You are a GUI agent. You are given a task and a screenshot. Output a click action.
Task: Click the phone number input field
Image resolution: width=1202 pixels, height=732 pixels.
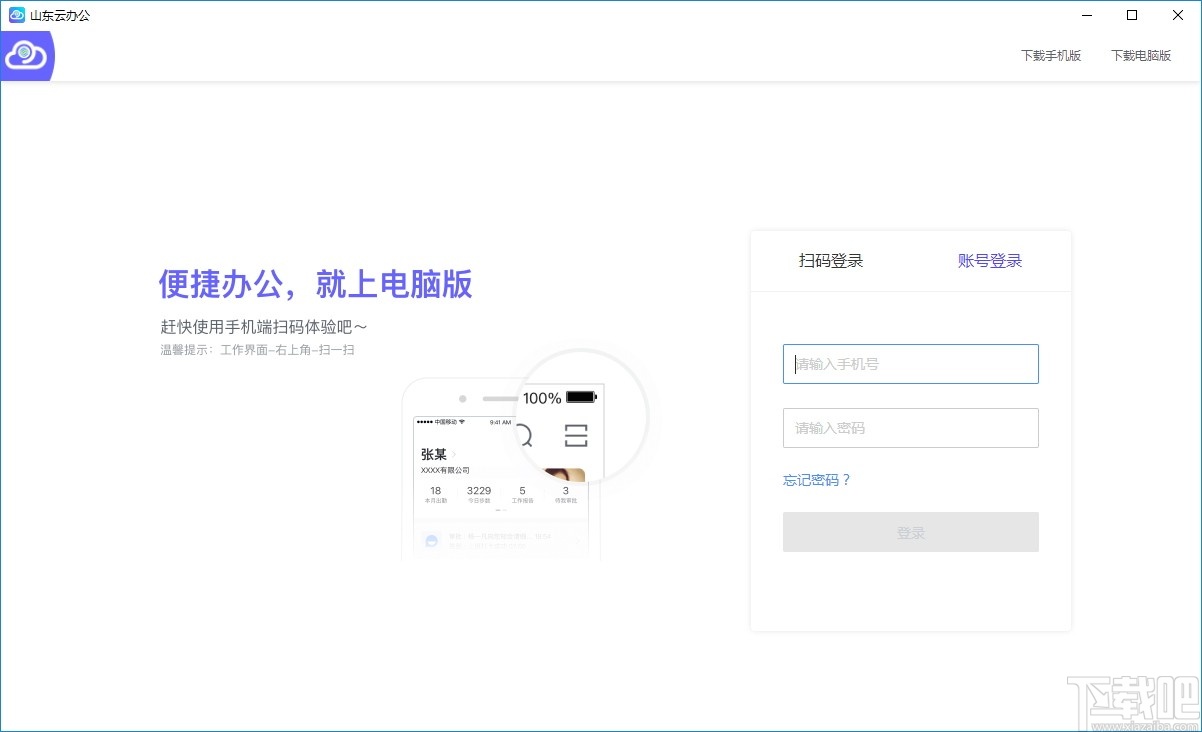coord(910,364)
